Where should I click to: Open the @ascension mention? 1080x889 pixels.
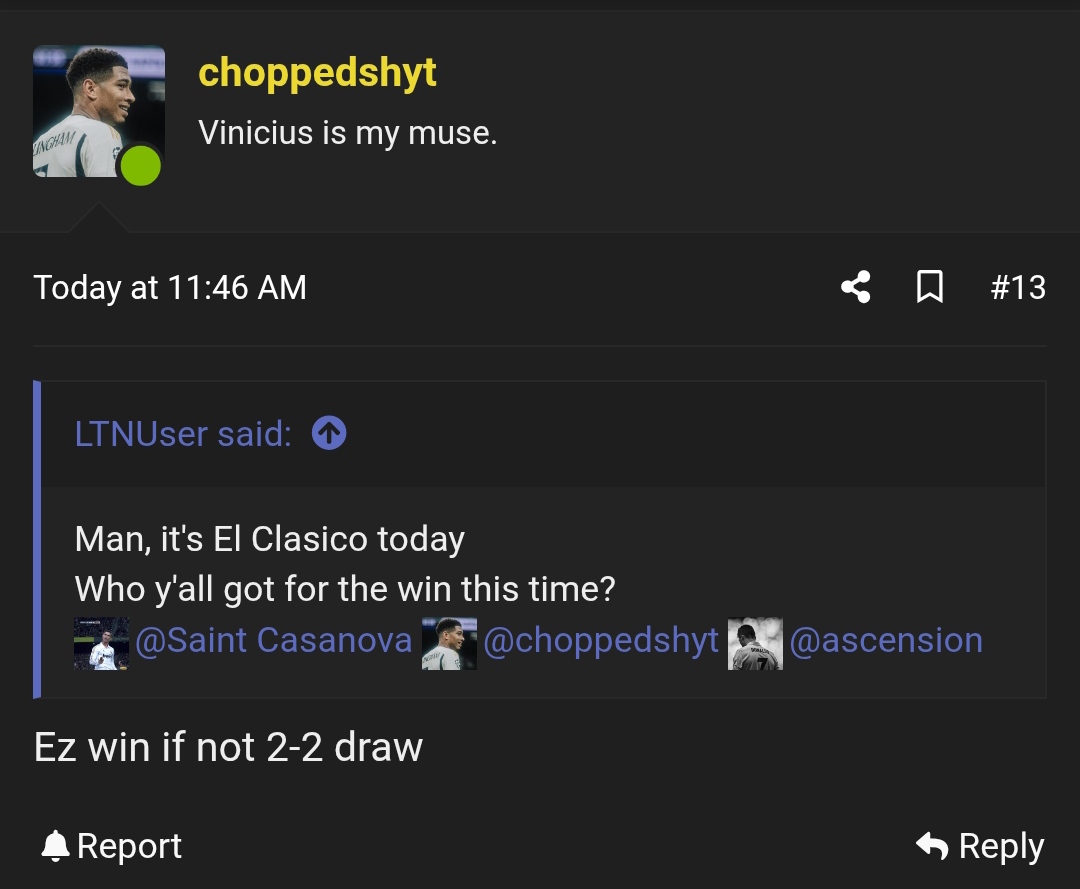point(886,641)
